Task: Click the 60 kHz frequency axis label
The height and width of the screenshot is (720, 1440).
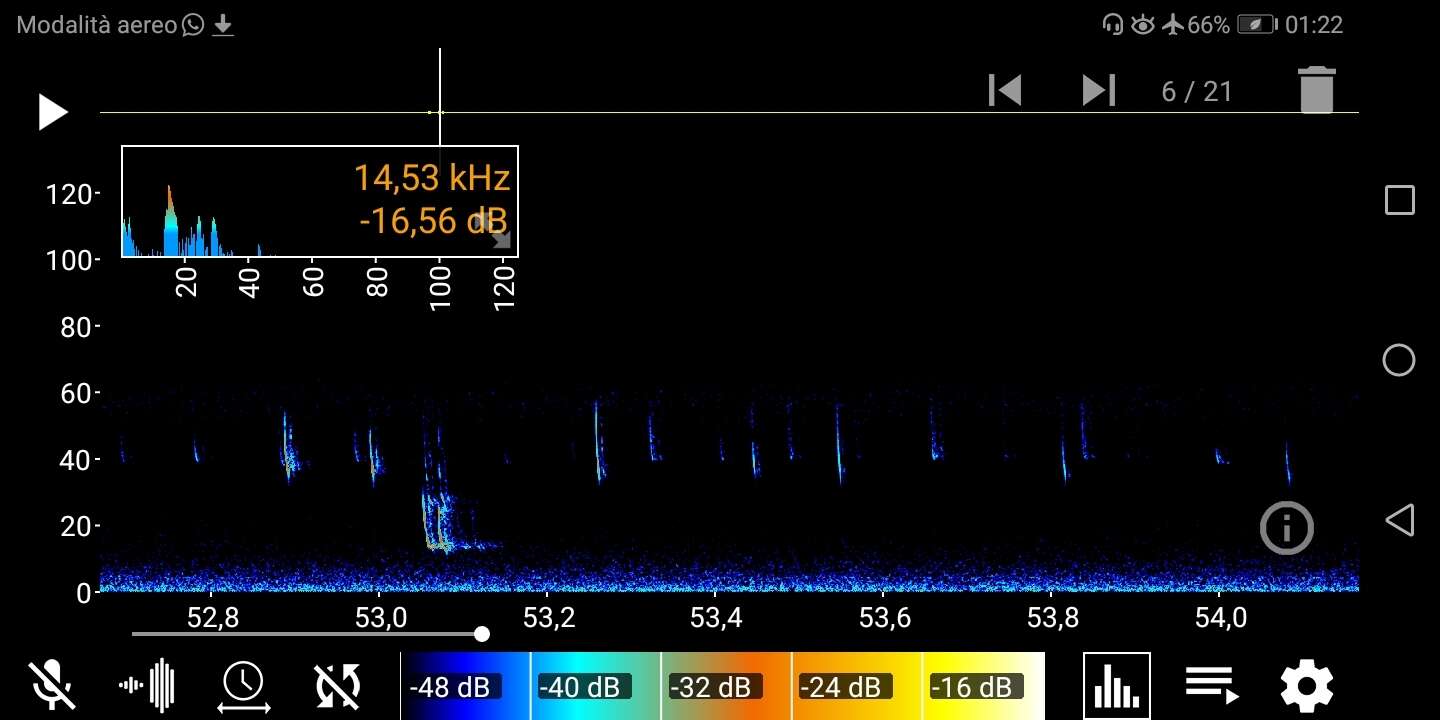Action: coord(77,394)
